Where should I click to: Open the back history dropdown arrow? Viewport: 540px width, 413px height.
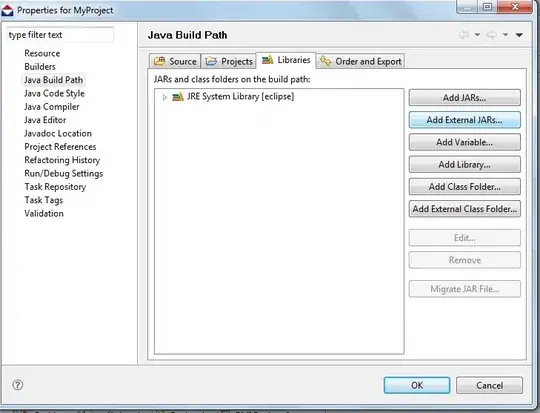(477, 35)
